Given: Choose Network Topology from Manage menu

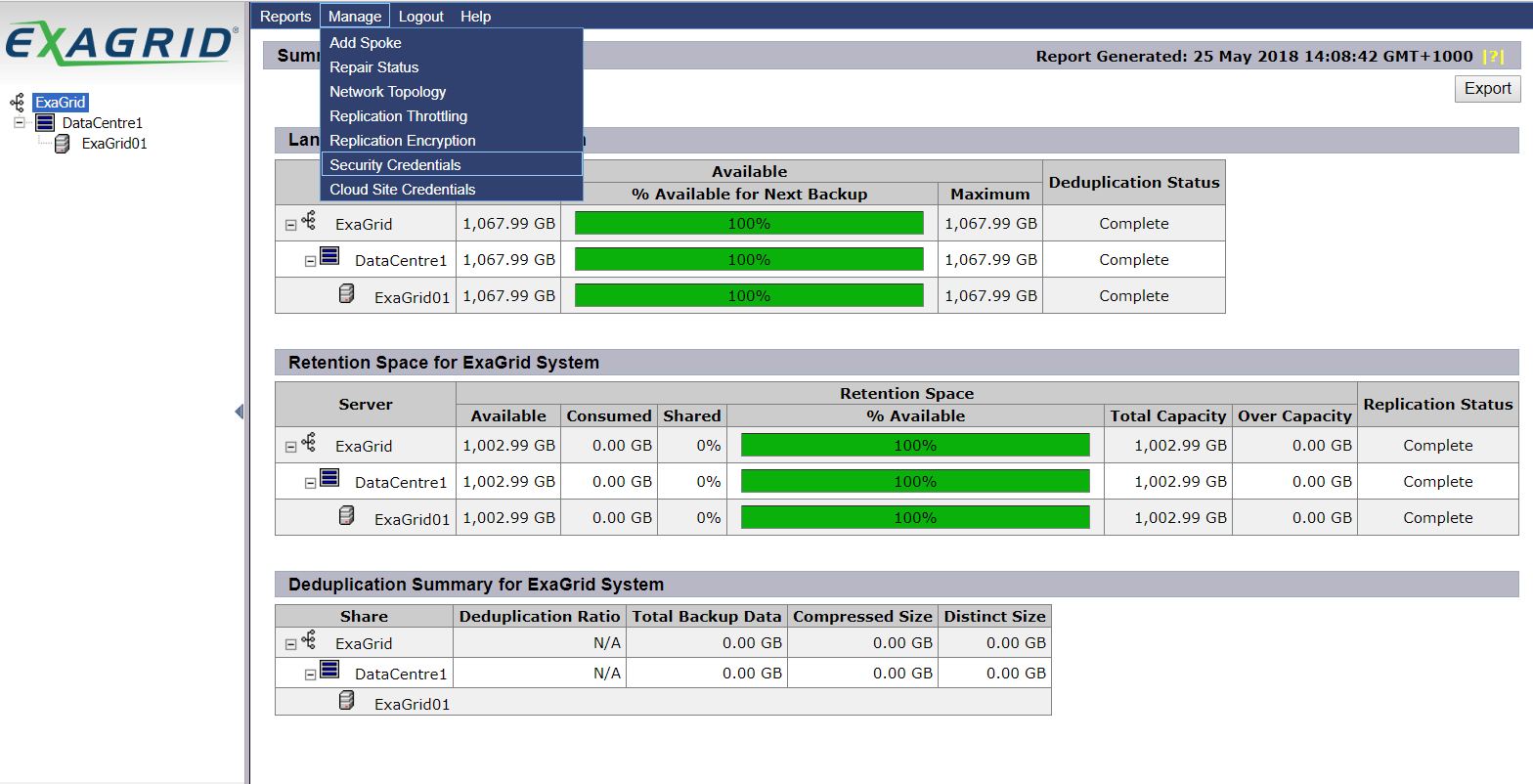Looking at the screenshot, I should tap(452, 92).
